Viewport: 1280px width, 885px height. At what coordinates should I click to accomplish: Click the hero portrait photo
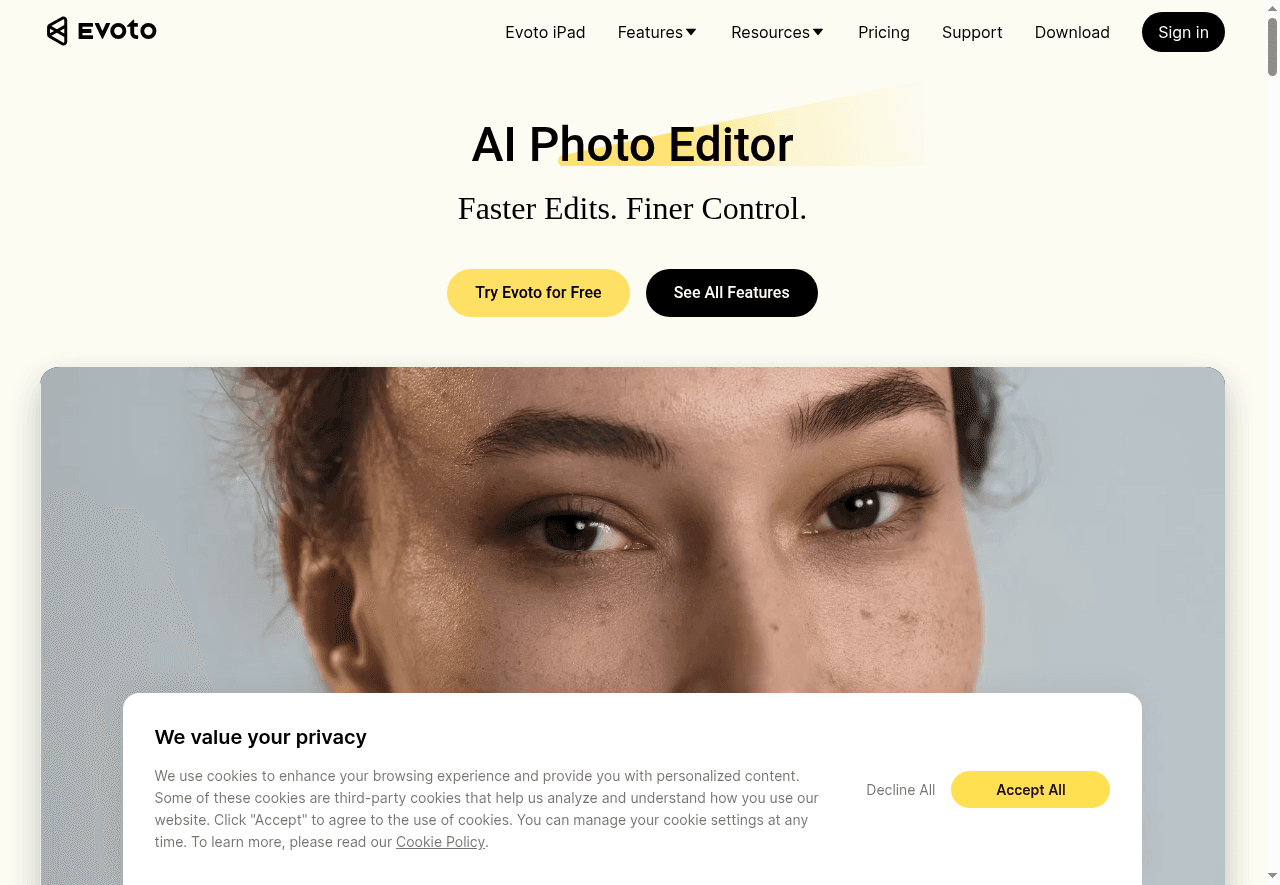632,530
